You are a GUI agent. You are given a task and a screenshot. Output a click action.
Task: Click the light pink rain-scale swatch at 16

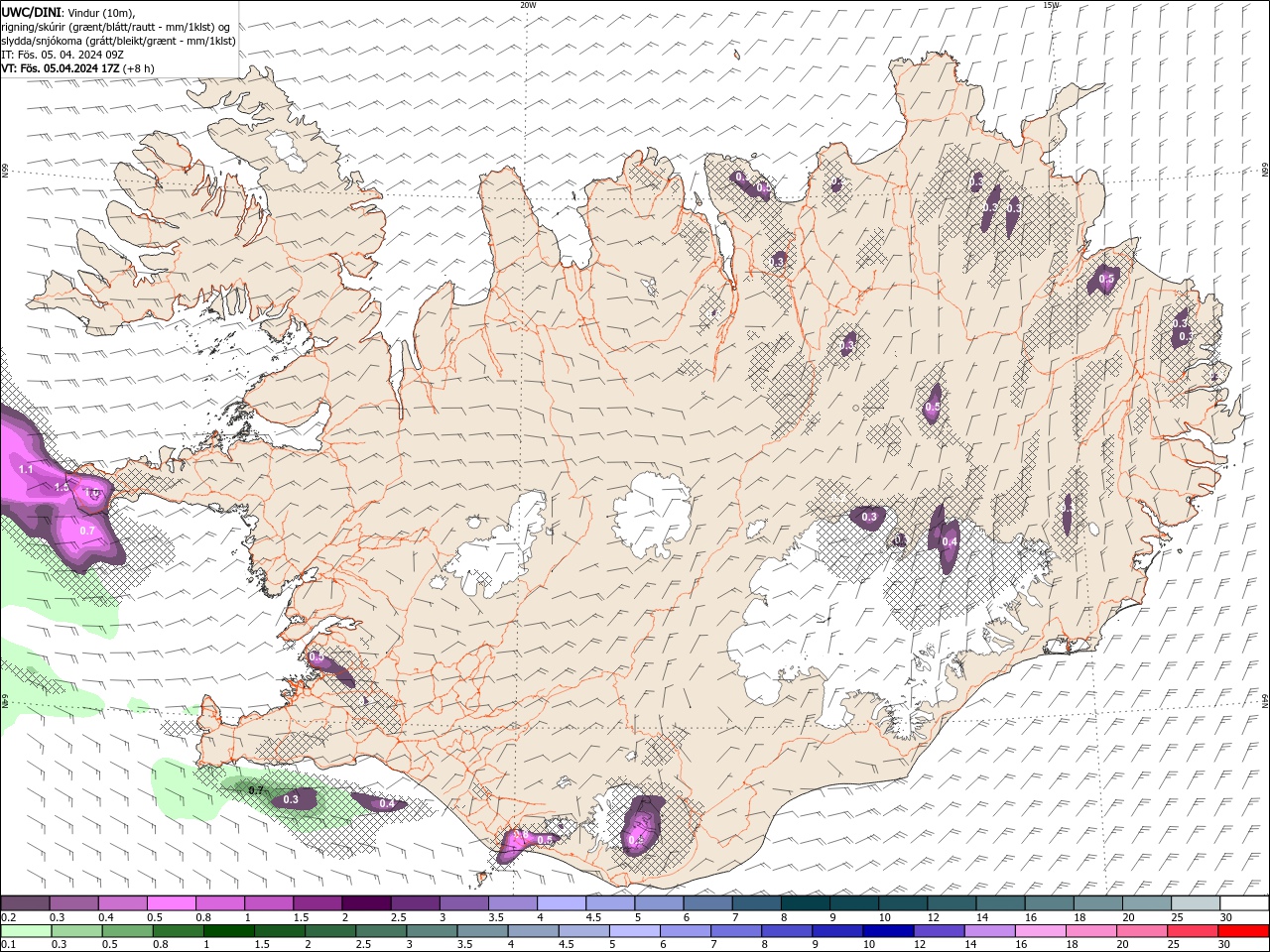click(x=1042, y=931)
